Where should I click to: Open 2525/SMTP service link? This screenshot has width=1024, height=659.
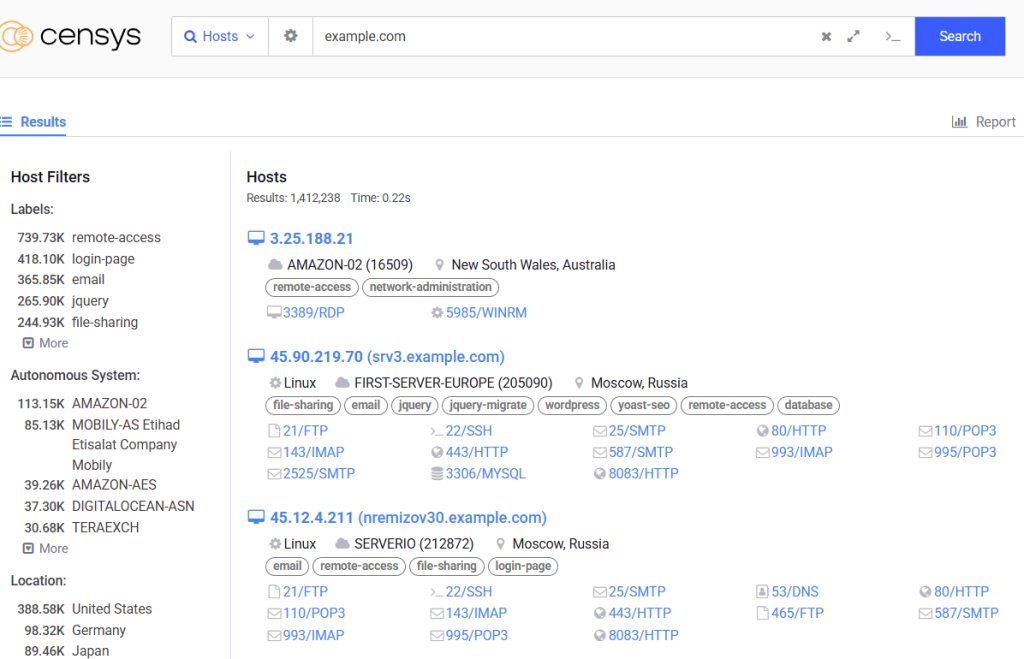pos(319,474)
